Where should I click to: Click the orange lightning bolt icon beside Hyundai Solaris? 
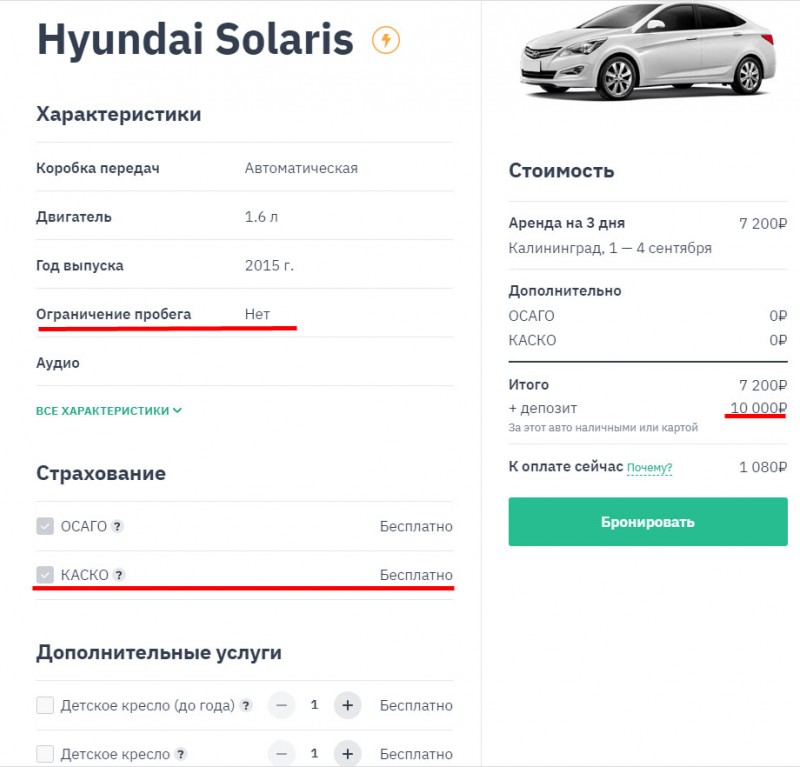coord(386,40)
